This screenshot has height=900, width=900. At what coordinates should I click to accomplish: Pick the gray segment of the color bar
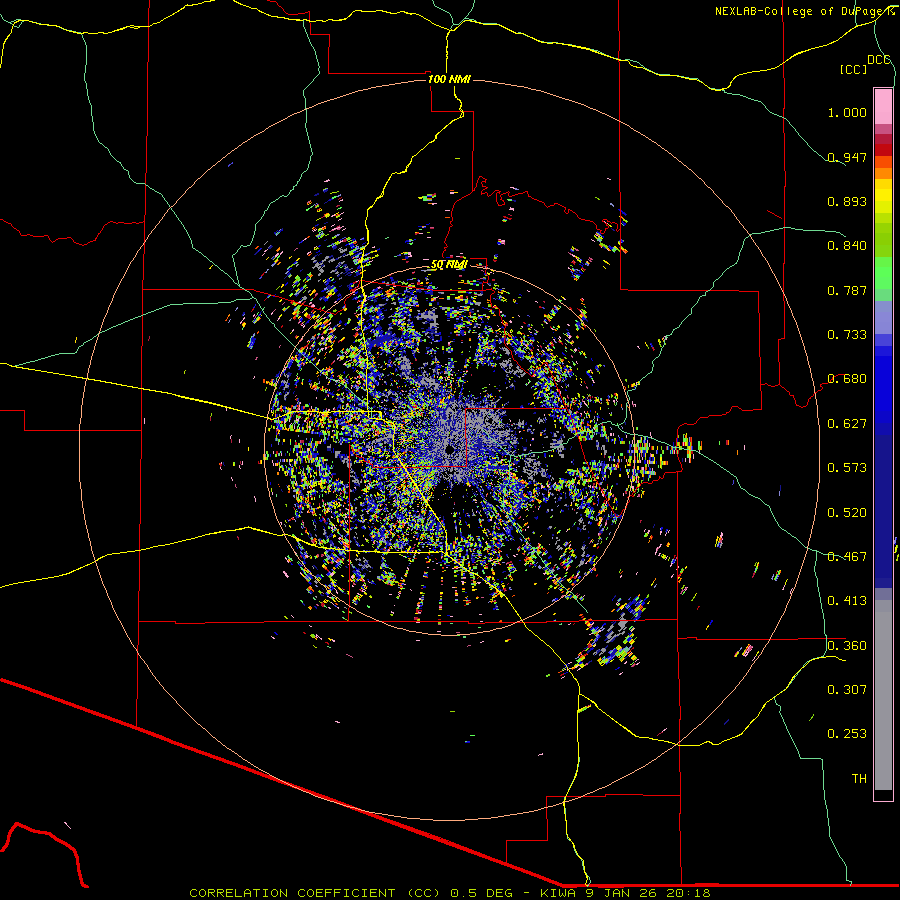[x=883, y=695]
